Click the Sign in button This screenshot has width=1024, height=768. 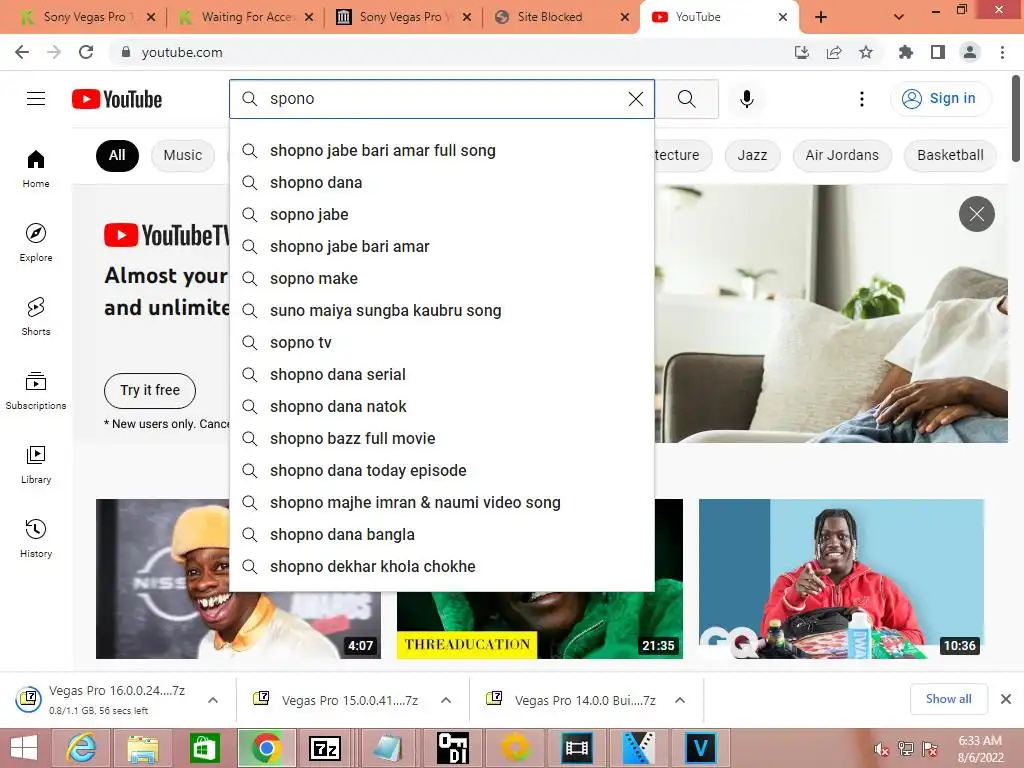coord(939,99)
